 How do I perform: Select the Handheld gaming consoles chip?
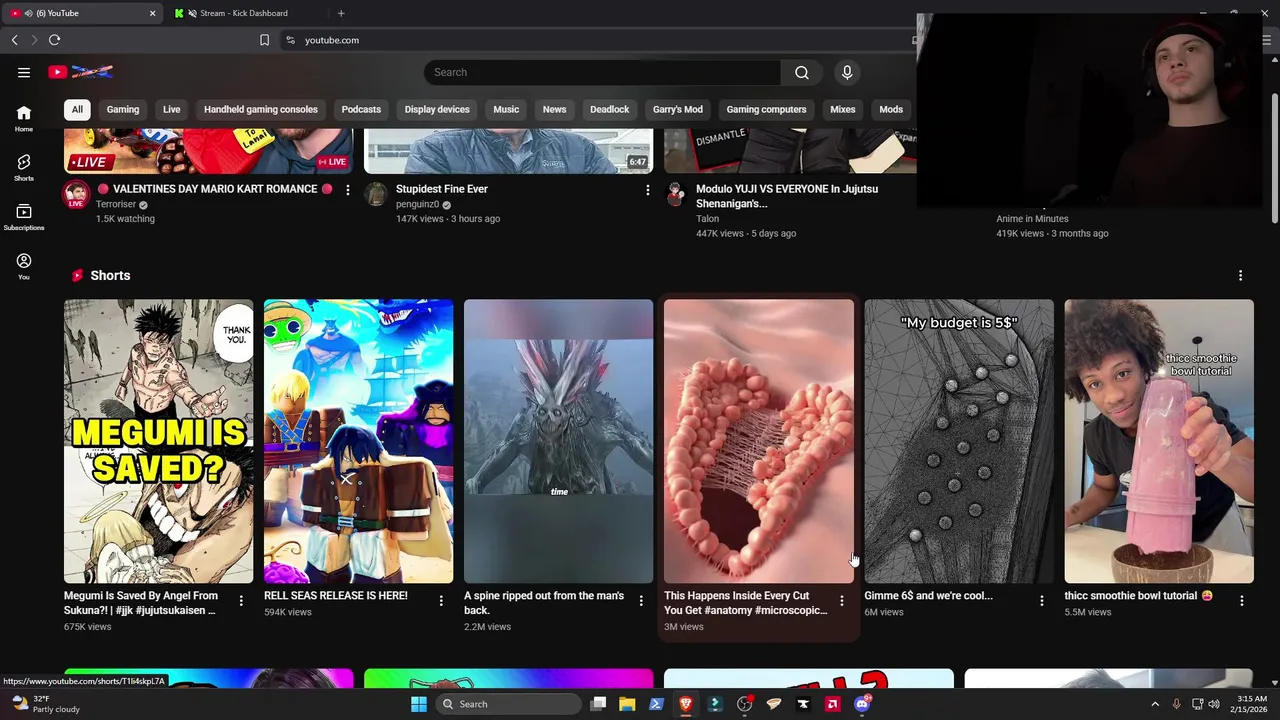pyautogui.click(x=261, y=109)
